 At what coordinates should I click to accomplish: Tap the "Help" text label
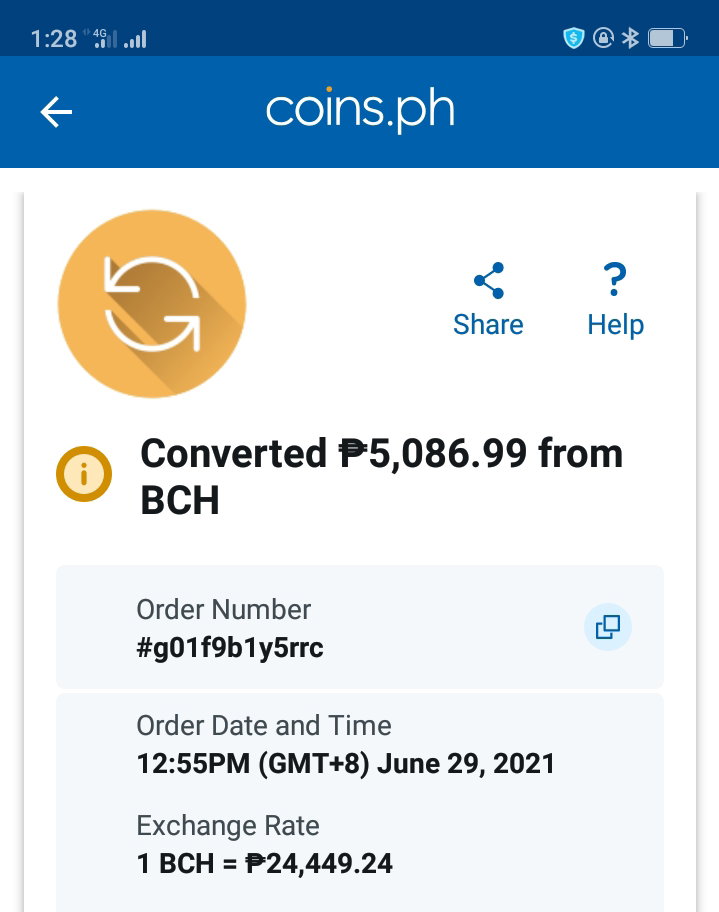click(x=615, y=325)
